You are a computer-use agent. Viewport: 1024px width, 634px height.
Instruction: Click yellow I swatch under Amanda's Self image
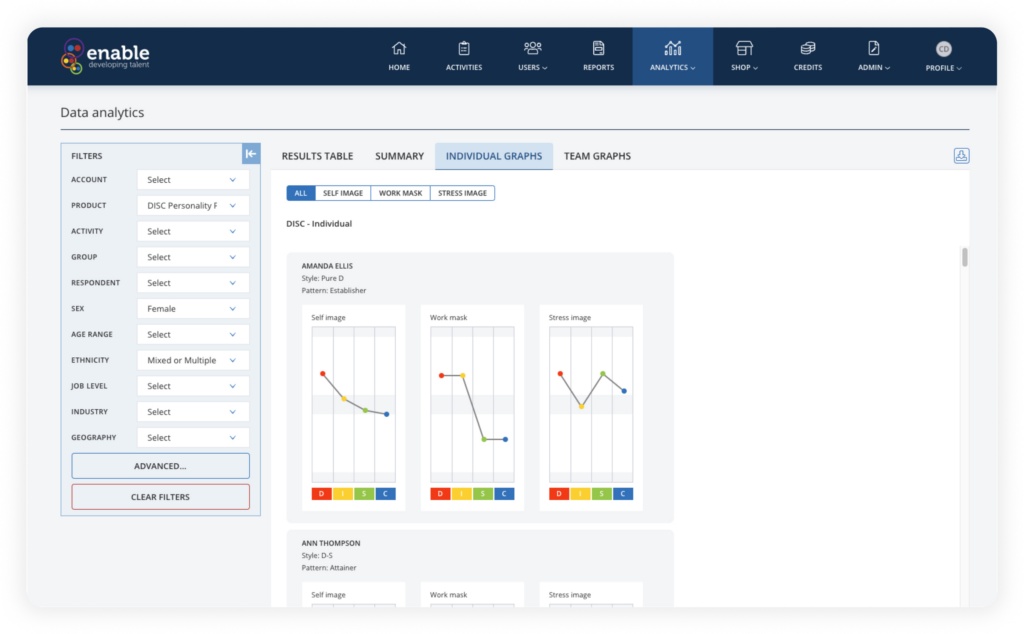coord(343,494)
